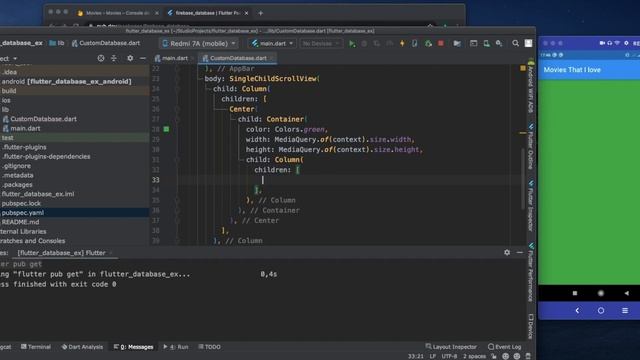Click the Profile toolbar icon

[389, 43]
